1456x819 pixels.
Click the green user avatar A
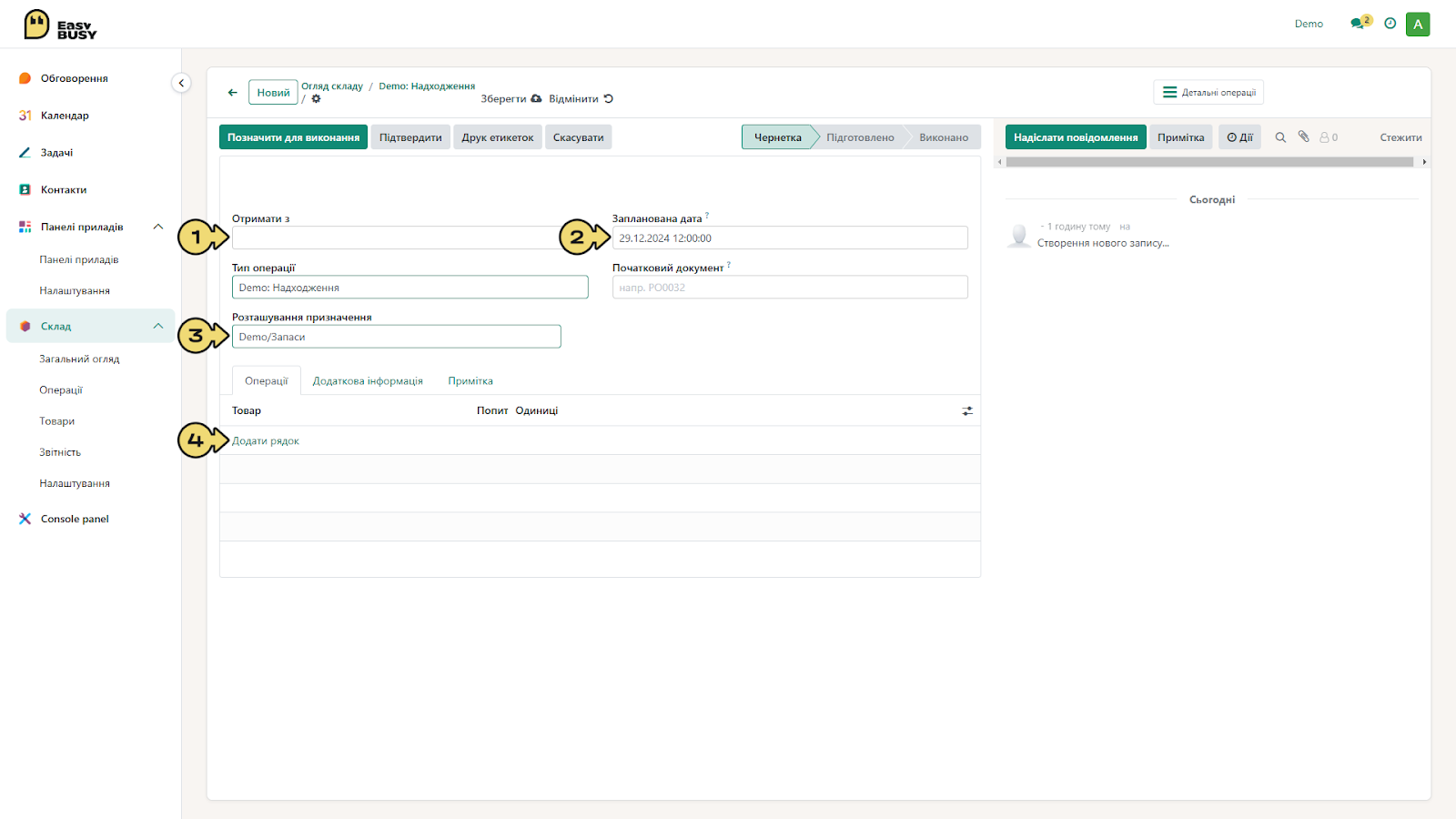pos(1418,25)
